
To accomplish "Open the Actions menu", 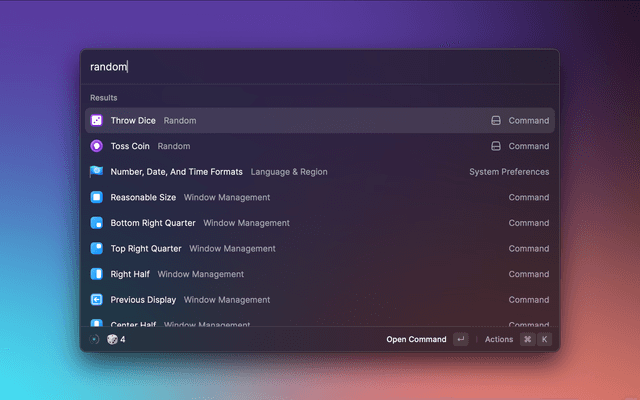I will pyautogui.click(x=499, y=339).
